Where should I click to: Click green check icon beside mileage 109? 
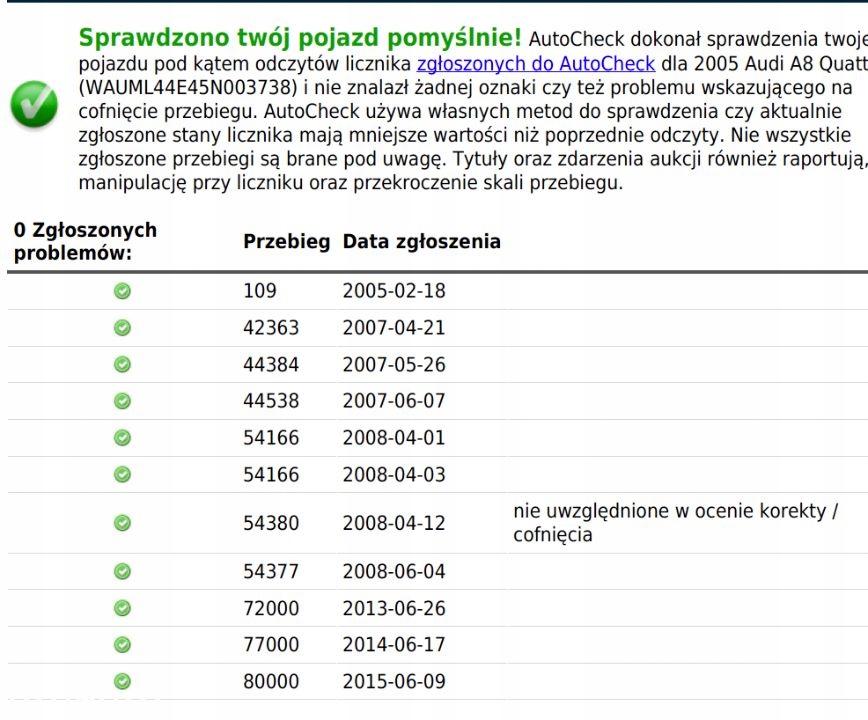pos(122,291)
